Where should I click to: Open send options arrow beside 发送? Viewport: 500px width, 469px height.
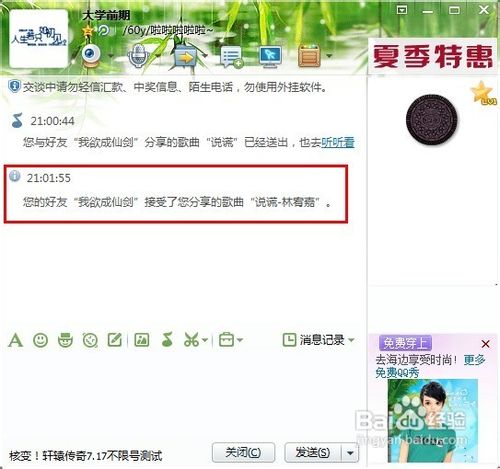[350, 453]
